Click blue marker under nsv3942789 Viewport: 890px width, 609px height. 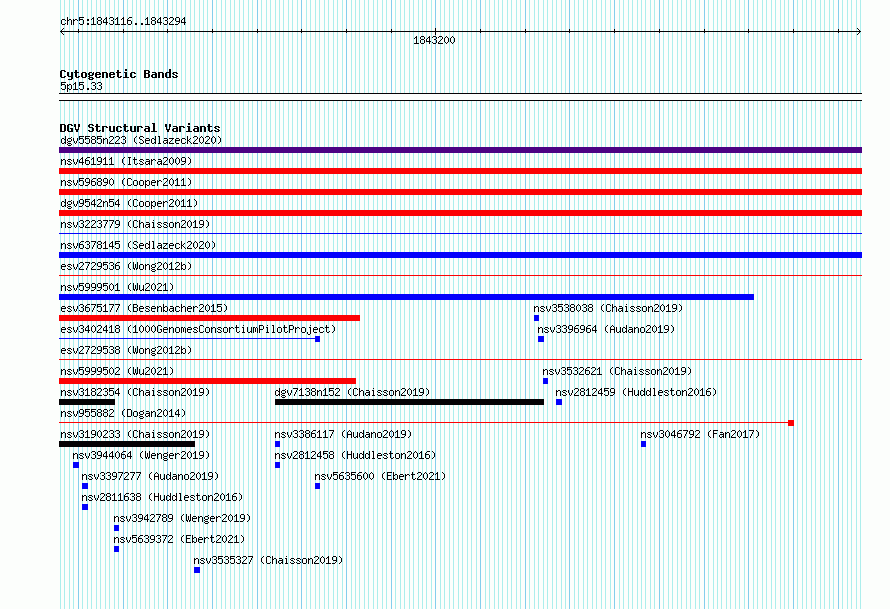coord(116,528)
